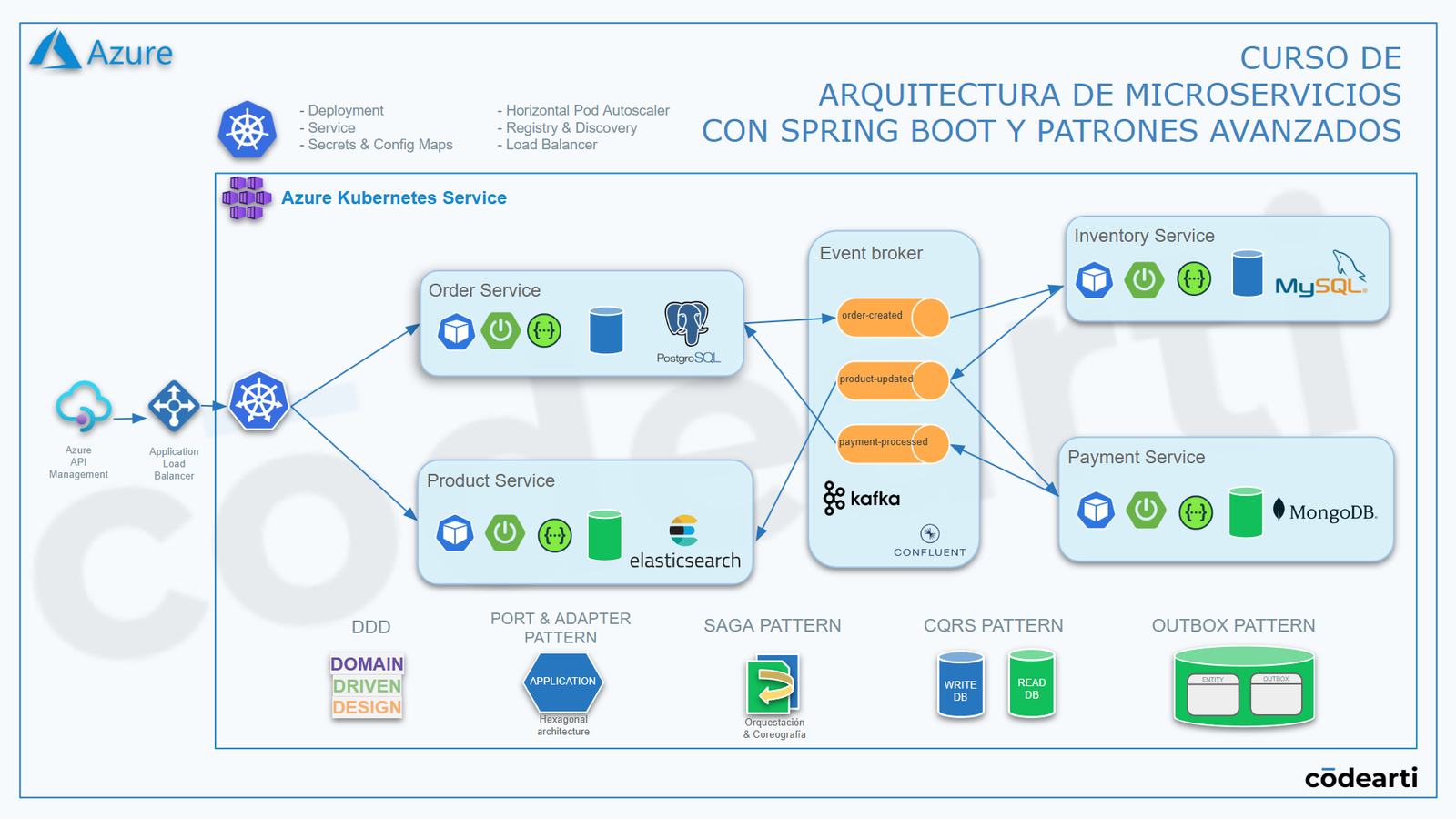Click the Kubernetes wheel icon beside Deployment list
Image resolution: width=1456 pixels, height=819 pixels.
point(247,129)
